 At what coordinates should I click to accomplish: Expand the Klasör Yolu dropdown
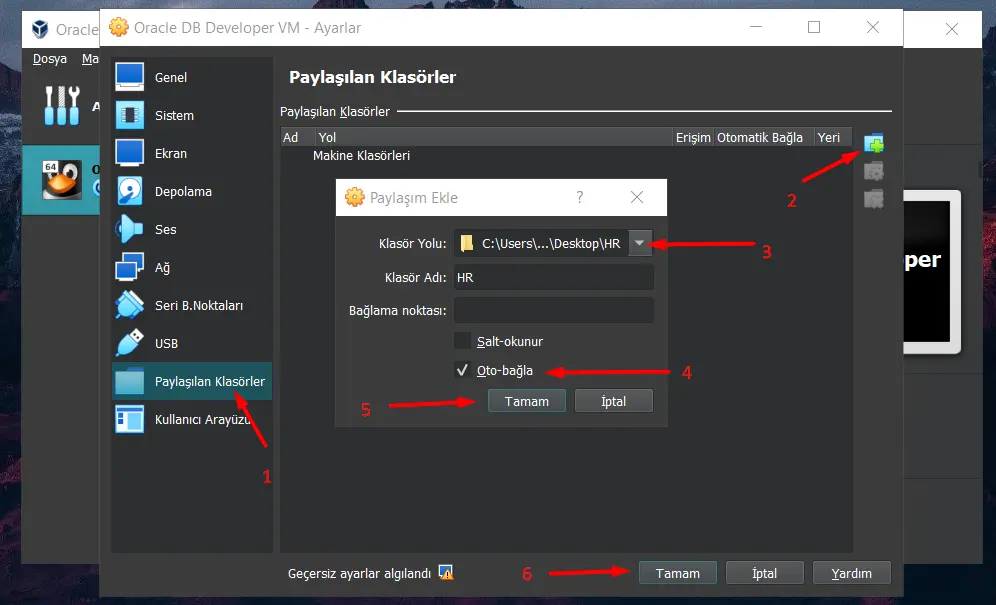pos(640,243)
